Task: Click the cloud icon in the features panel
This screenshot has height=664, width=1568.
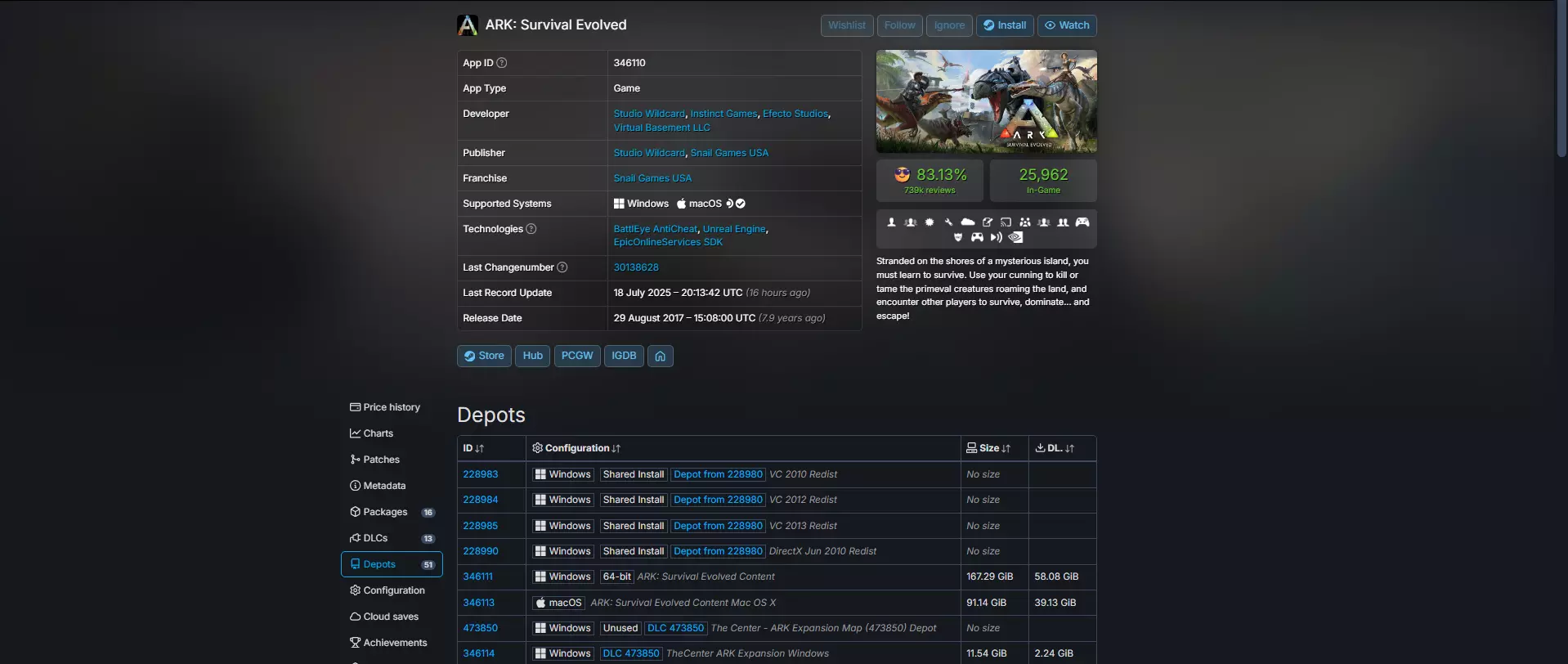Action: [968, 222]
